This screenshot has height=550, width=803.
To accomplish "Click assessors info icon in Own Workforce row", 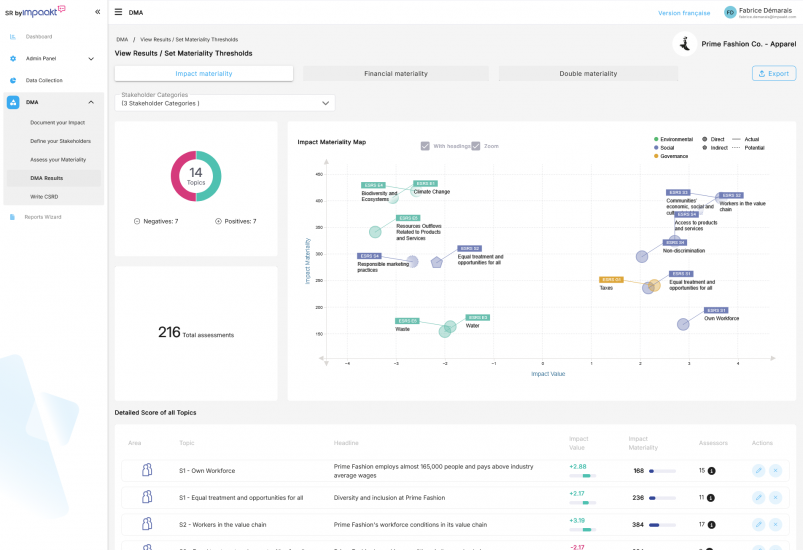I will click(712, 470).
